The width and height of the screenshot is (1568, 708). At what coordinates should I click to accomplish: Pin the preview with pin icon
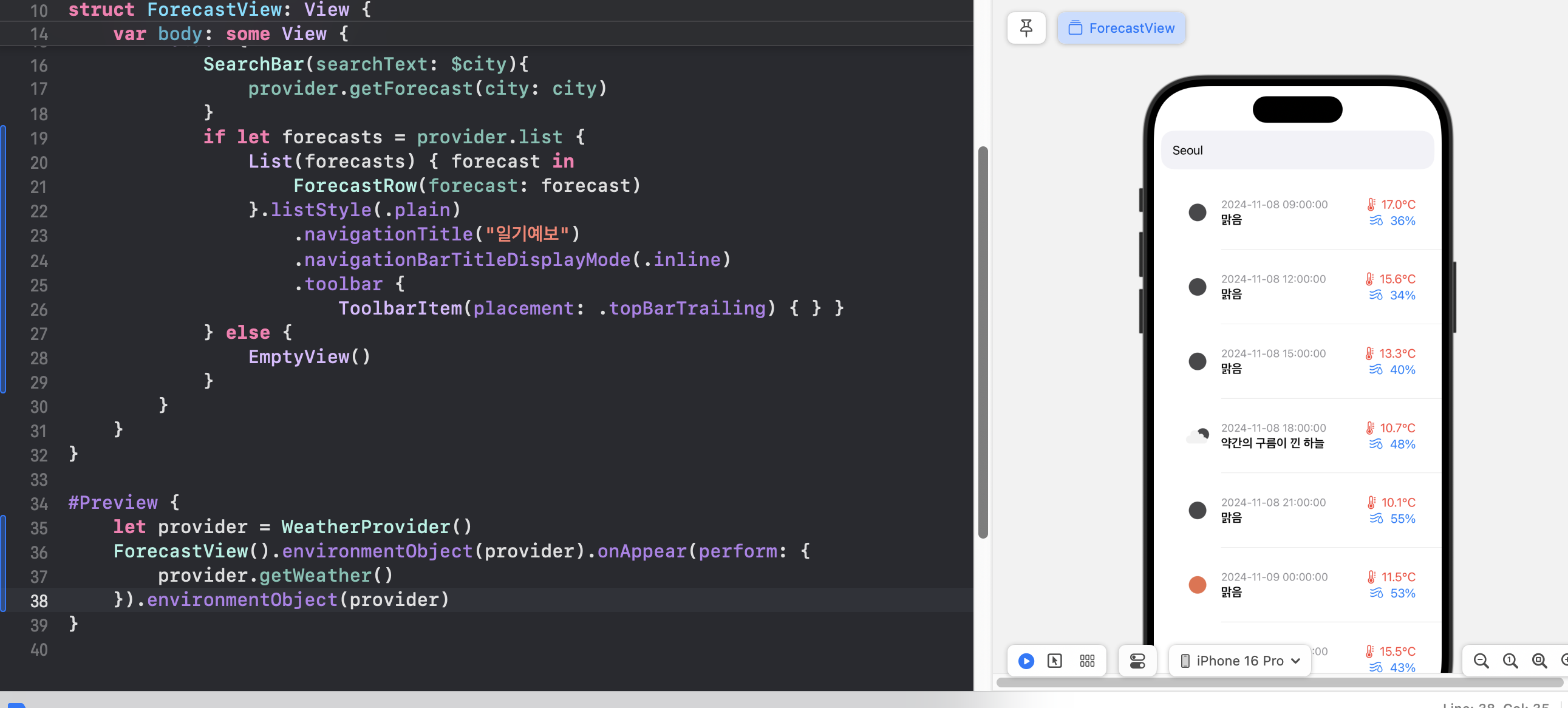(1026, 28)
